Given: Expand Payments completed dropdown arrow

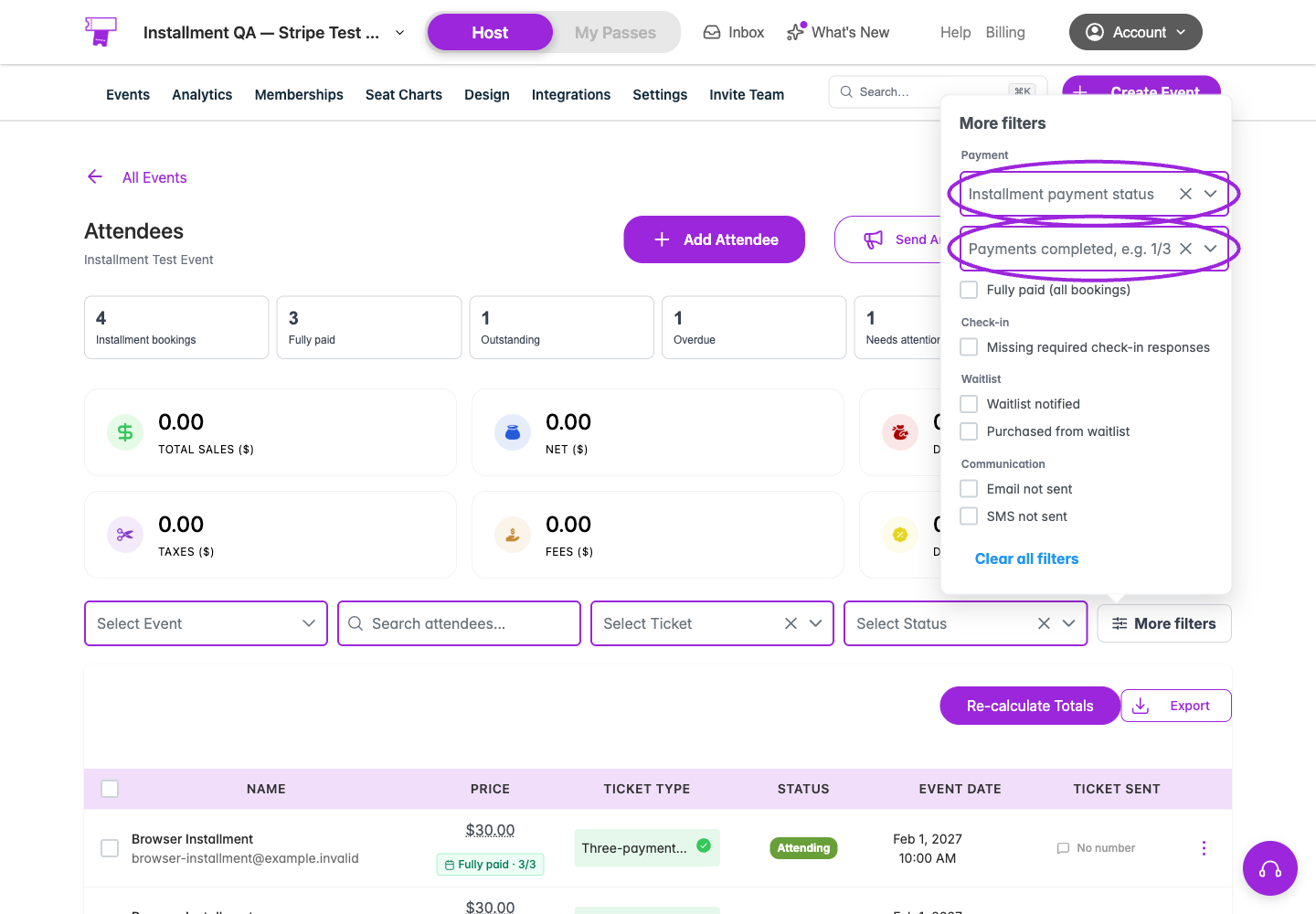Looking at the screenshot, I should 1210,249.
